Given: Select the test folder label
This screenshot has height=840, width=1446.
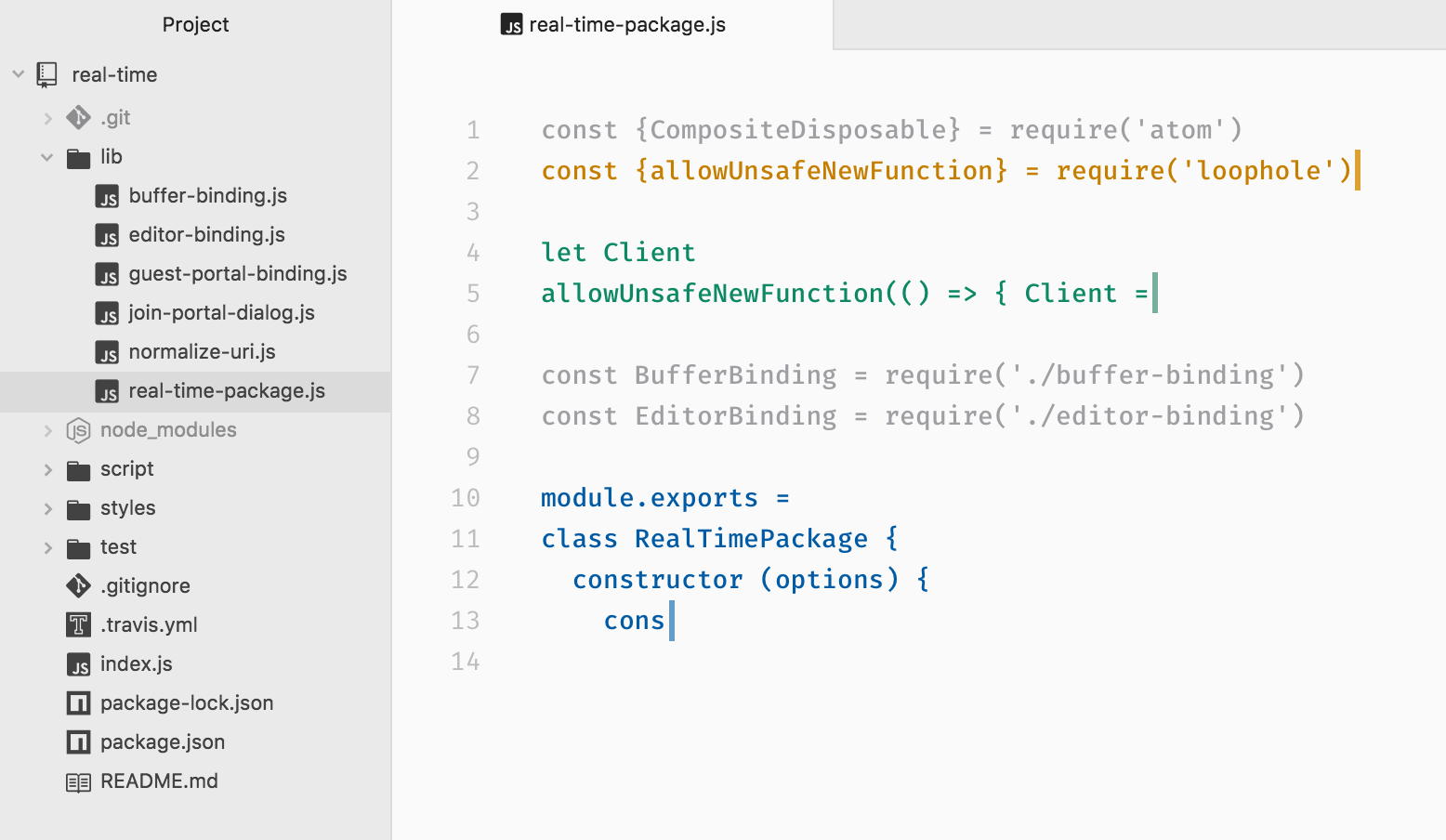Looking at the screenshot, I should click(119, 546).
